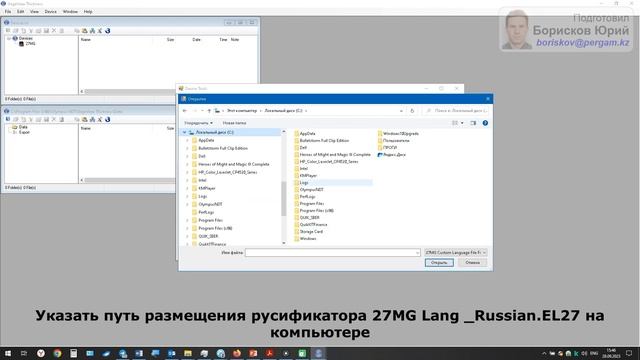
Task: Launch Firefox from the taskbar
Action: [x=237, y=353]
